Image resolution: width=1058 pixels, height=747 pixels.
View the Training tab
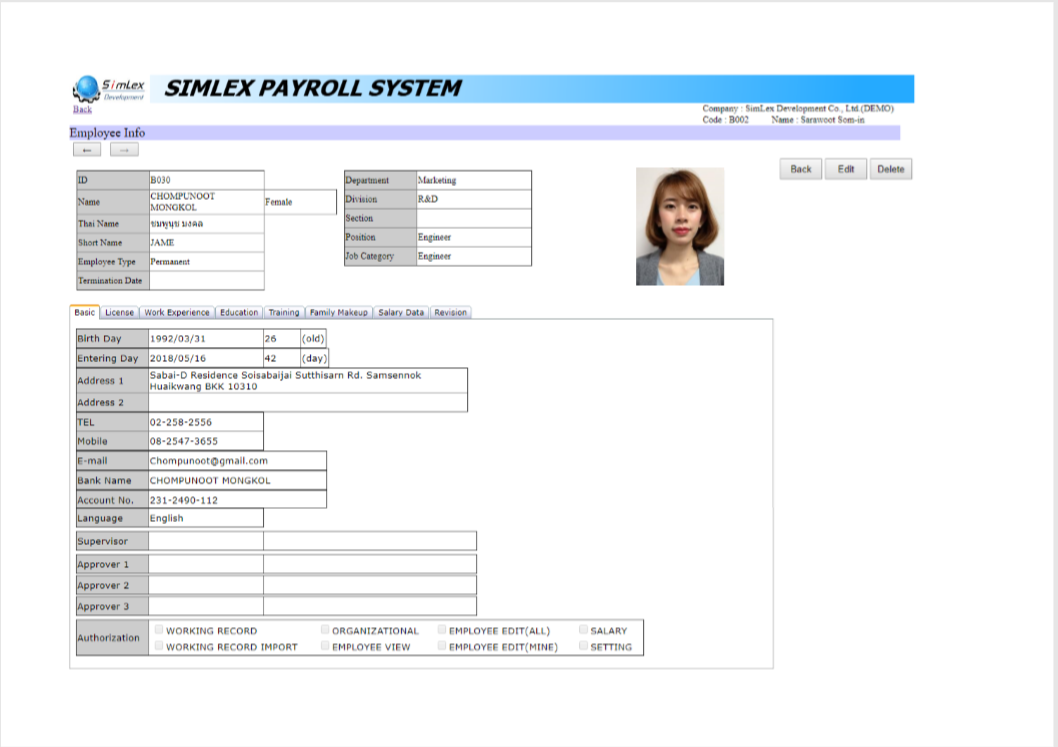click(x=284, y=312)
